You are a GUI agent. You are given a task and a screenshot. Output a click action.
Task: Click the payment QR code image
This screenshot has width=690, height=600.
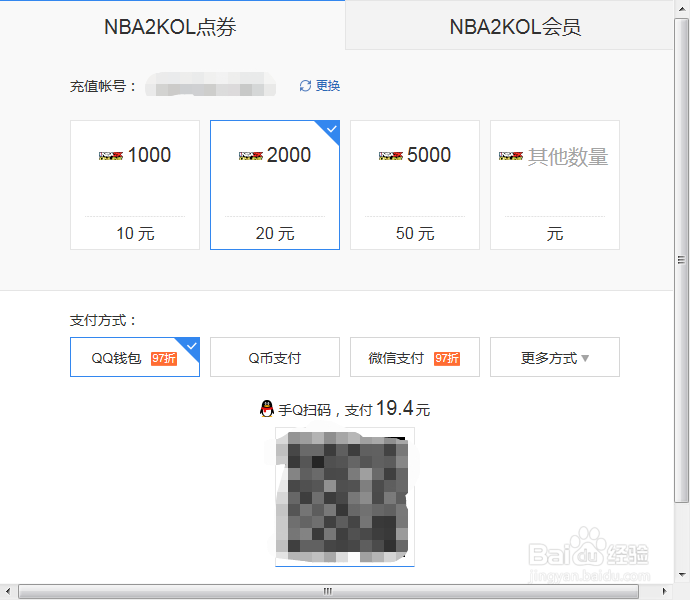pos(345,497)
